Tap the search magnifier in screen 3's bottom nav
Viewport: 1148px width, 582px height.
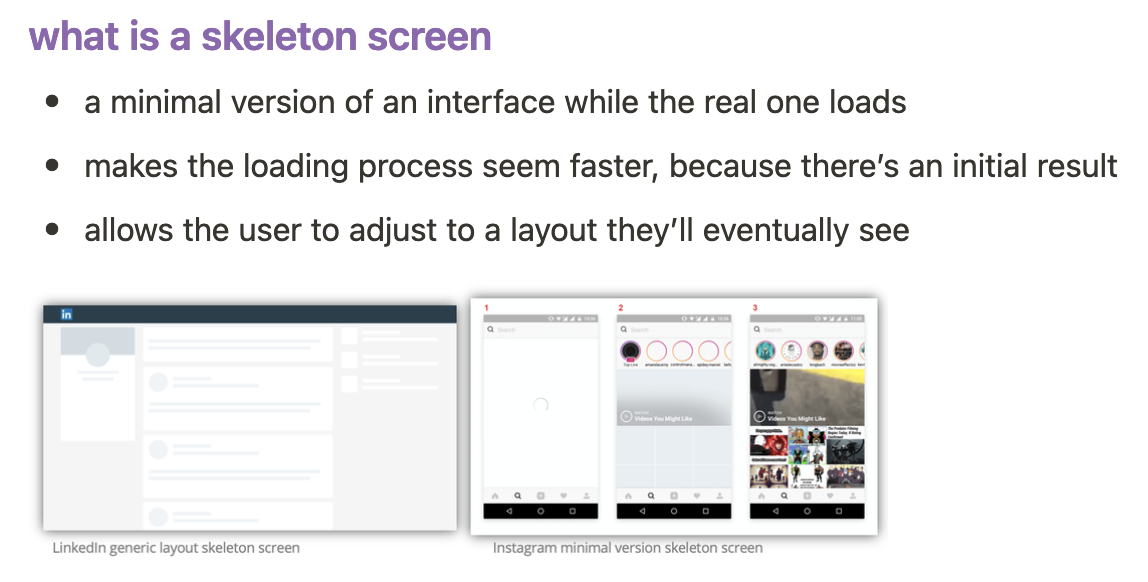click(783, 495)
